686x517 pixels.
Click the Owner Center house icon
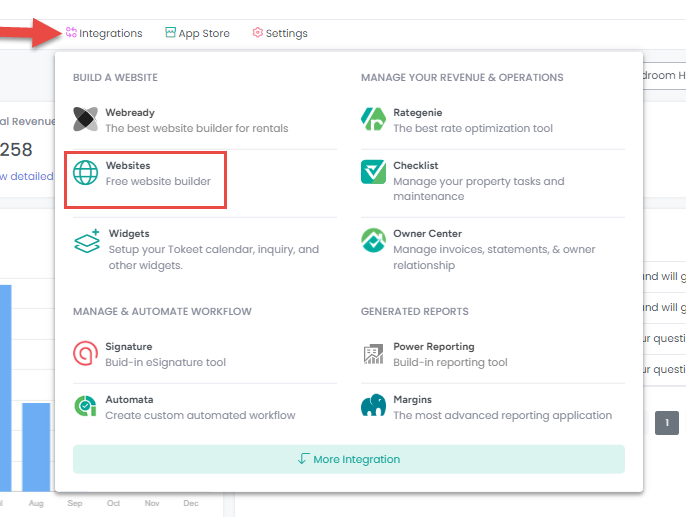pyautogui.click(x=373, y=240)
